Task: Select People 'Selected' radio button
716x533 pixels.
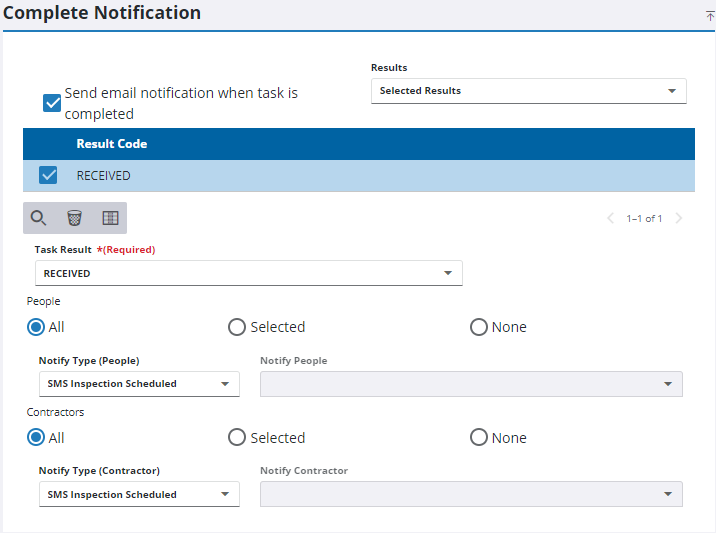Action: pos(237,327)
